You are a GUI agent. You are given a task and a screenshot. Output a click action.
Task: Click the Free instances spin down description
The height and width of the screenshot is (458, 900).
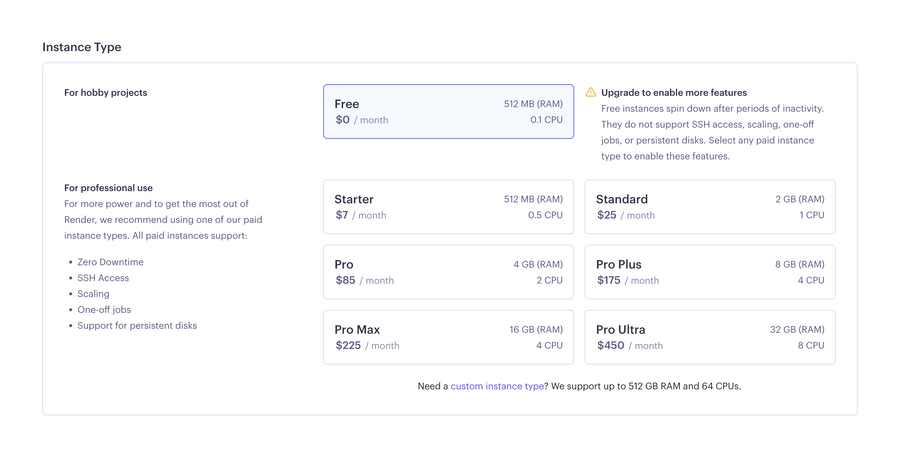pyautogui.click(x=708, y=132)
